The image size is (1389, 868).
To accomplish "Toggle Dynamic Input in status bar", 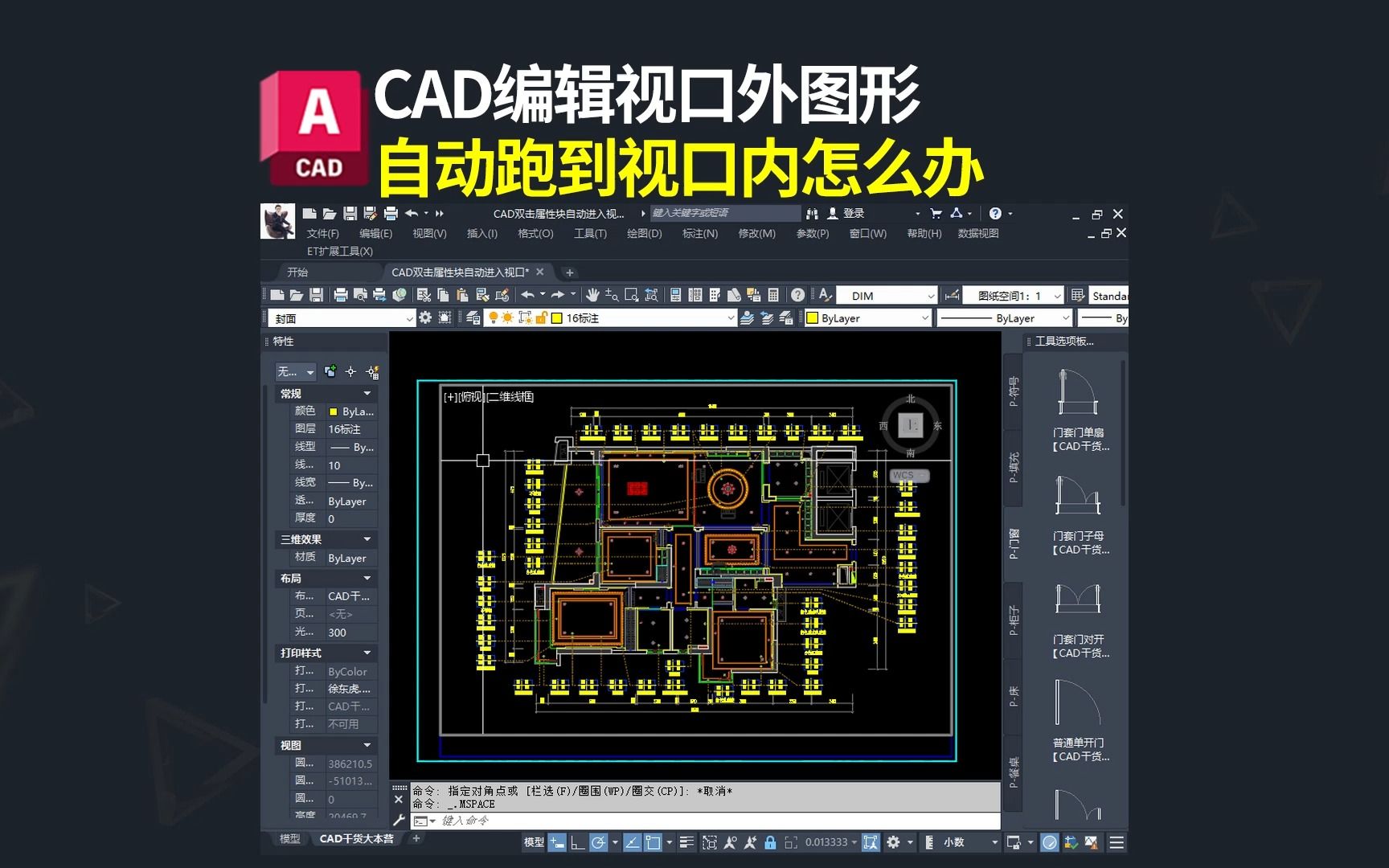I will point(556,842).
